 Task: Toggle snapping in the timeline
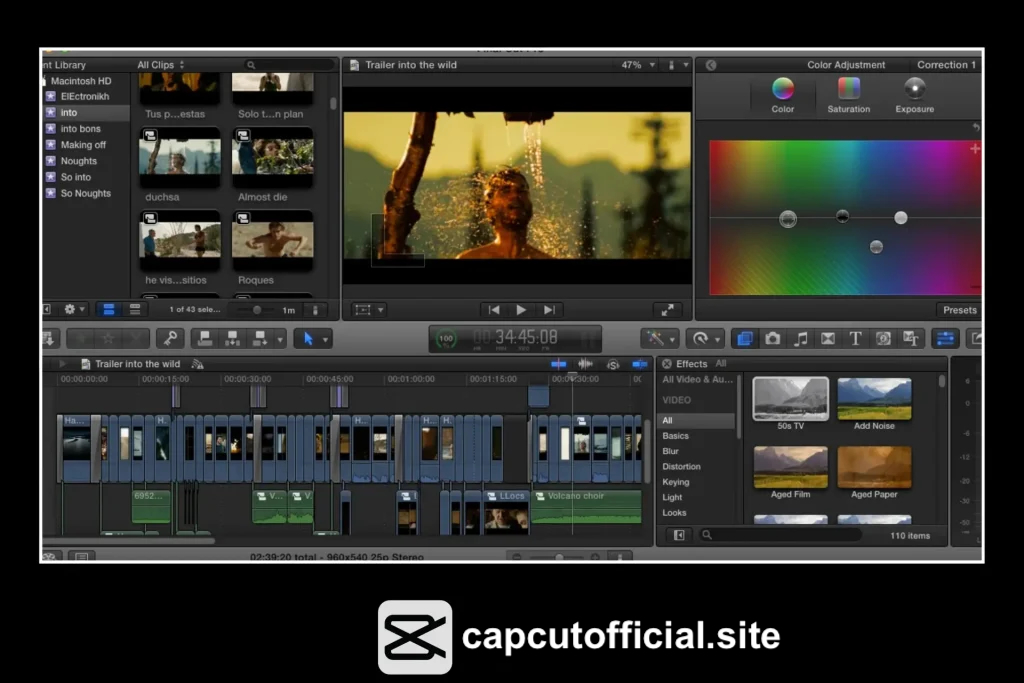[639, 364]
